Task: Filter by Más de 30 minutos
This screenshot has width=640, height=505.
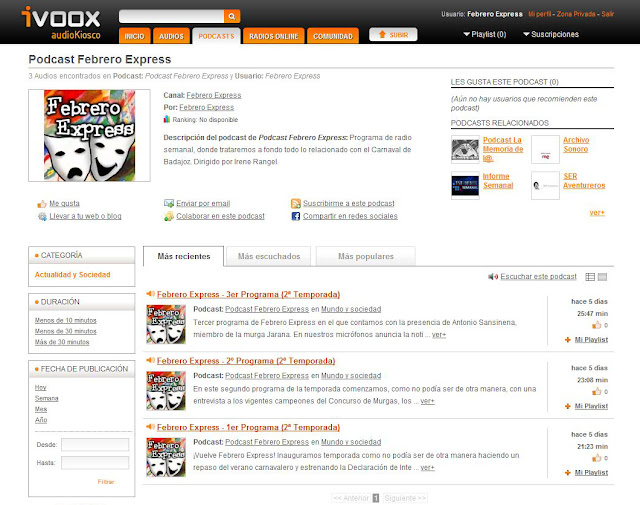Action: [x=62, y=342]
